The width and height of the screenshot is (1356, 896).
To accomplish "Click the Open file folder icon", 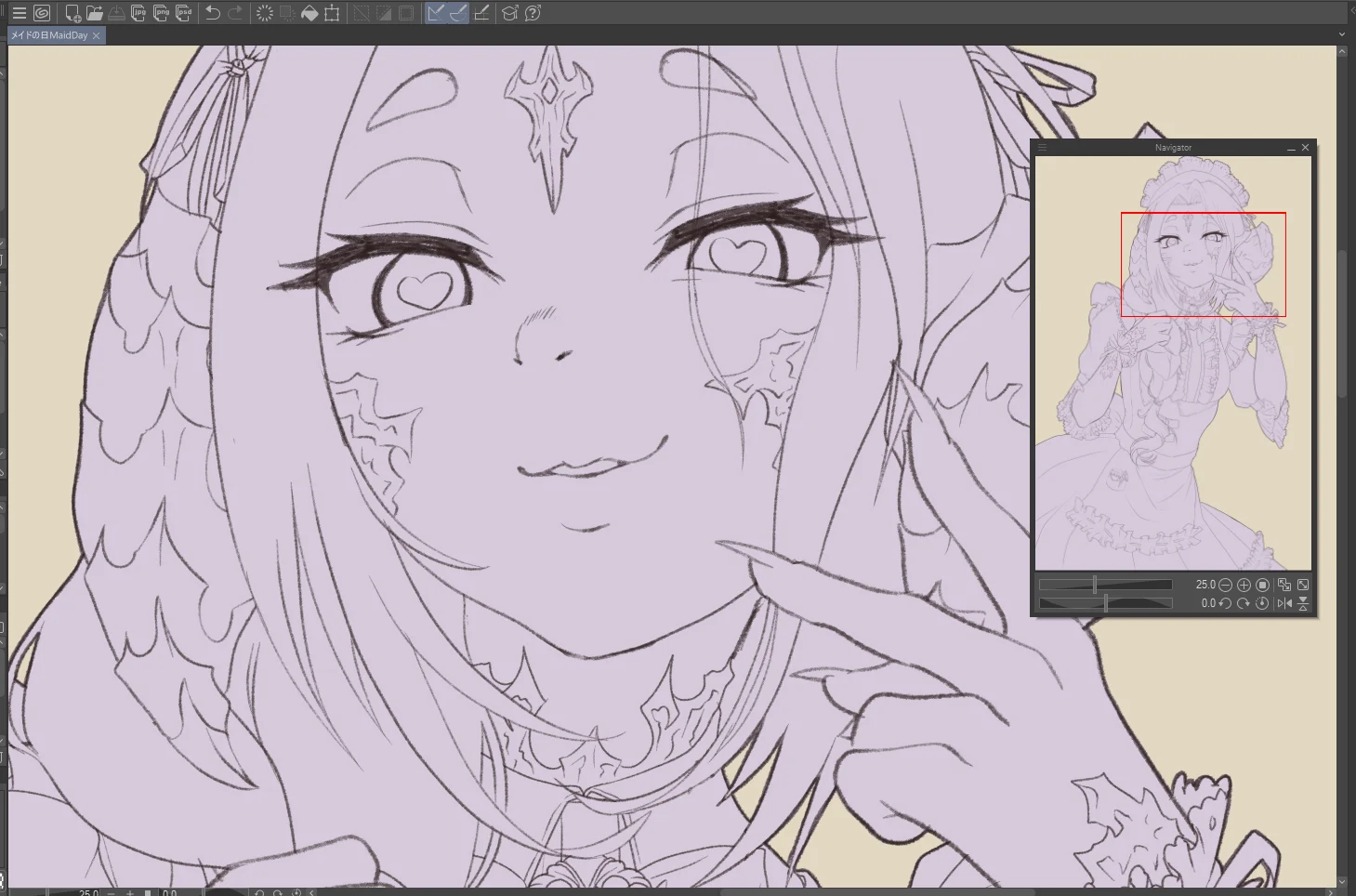I will click(95, 13).
